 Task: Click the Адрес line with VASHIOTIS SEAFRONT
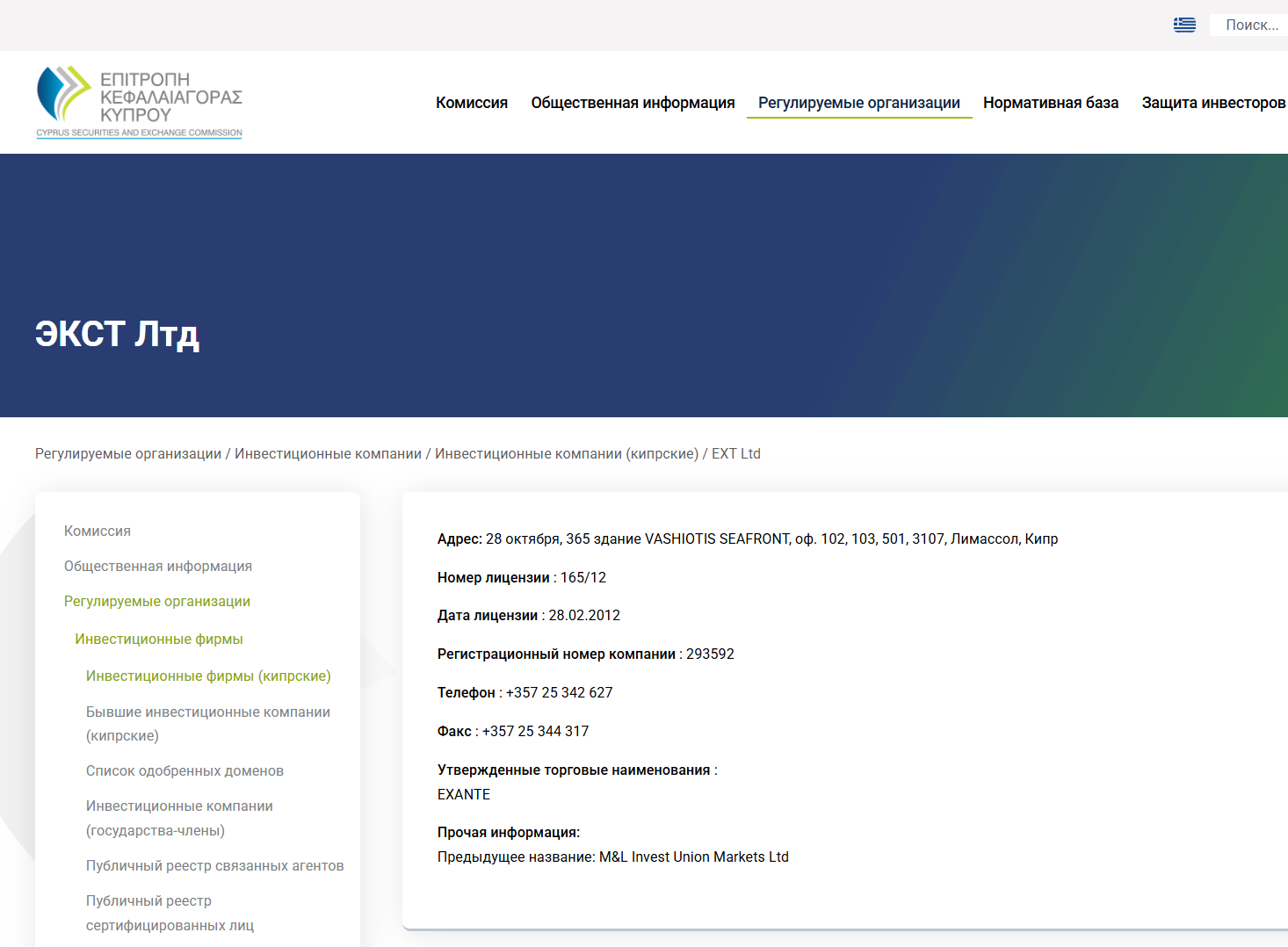click(748, 539)
